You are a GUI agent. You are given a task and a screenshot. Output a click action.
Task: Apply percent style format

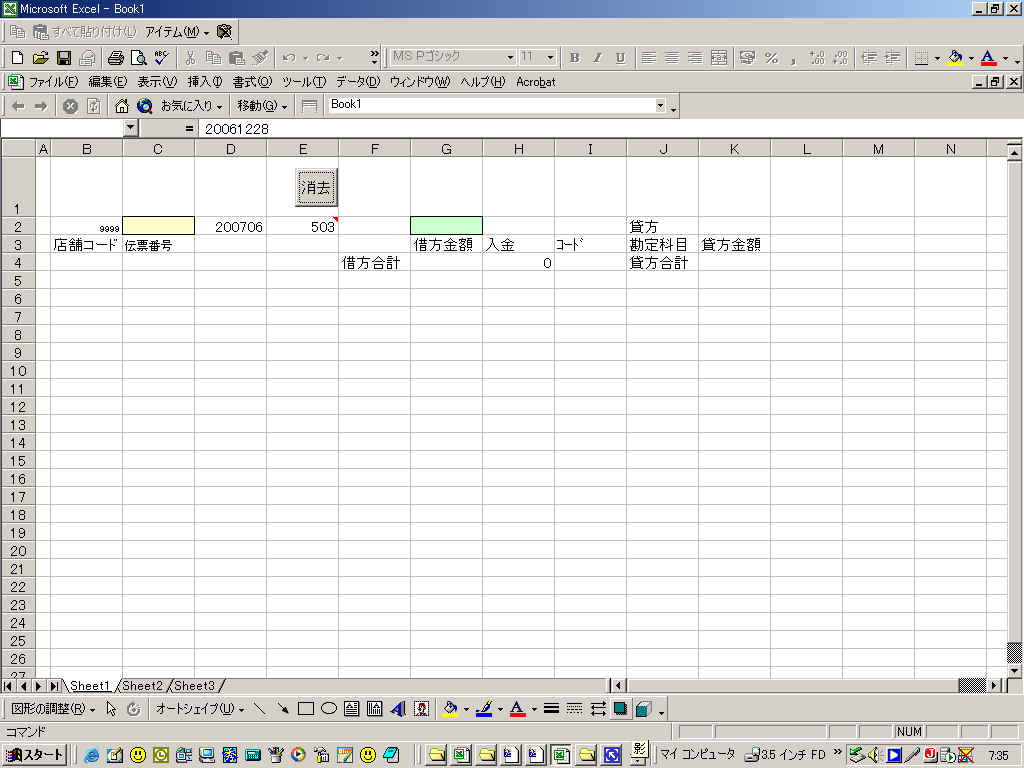[771, 57]
